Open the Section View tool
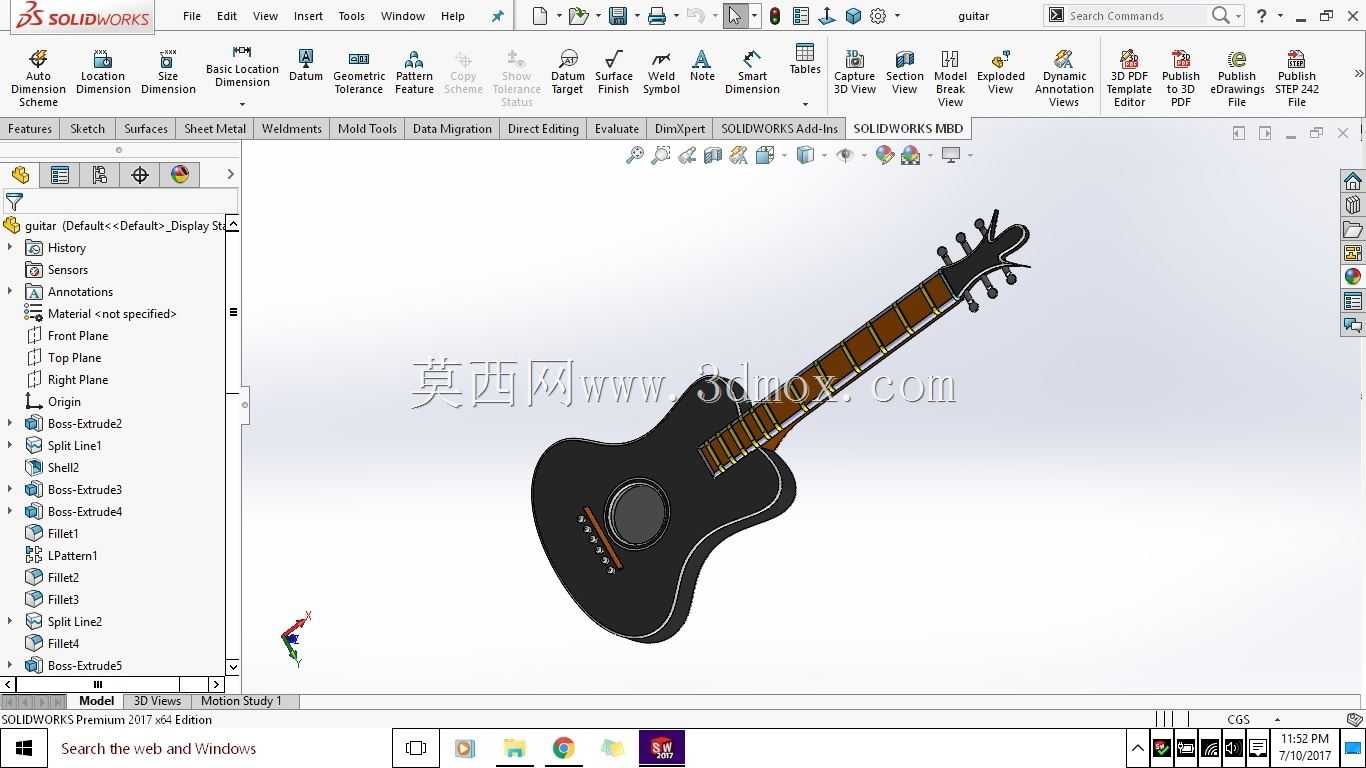This screenshot has height=768, width=1366. tap(904, 72)
